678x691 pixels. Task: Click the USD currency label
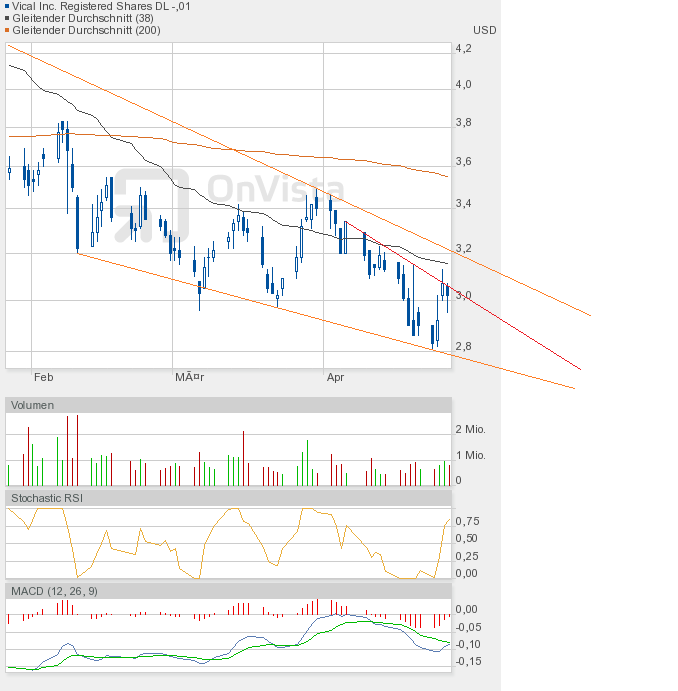coord(484,30)
